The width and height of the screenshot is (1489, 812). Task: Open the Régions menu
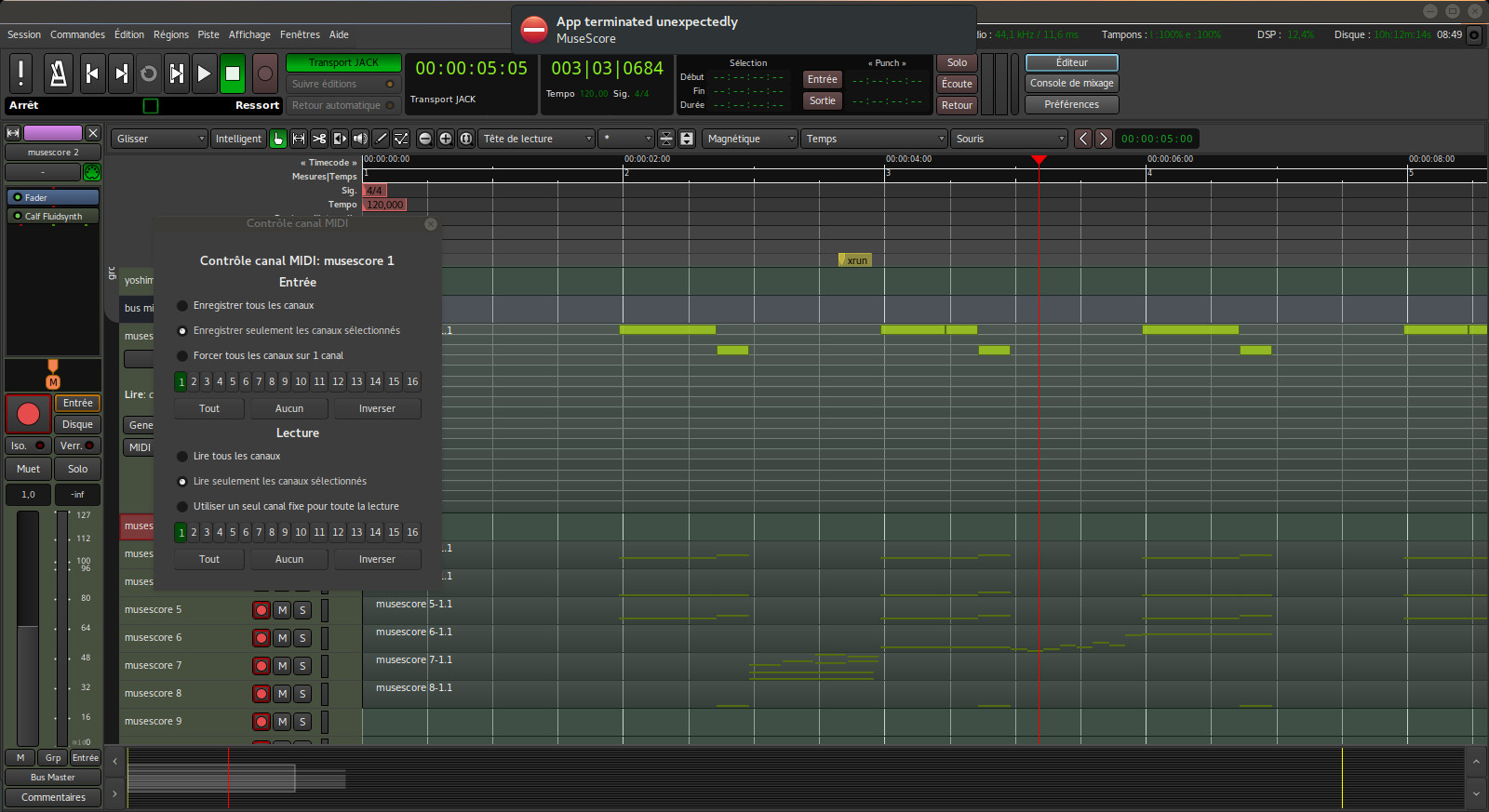pos(170,34)
